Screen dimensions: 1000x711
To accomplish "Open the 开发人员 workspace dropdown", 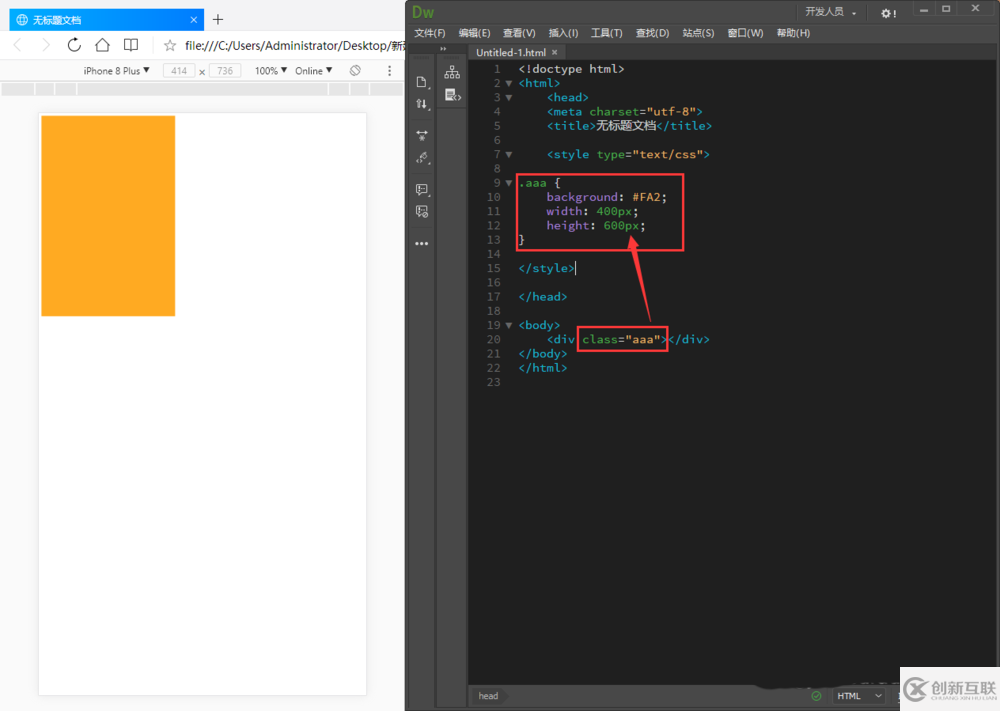I will (x=831, y=12).
